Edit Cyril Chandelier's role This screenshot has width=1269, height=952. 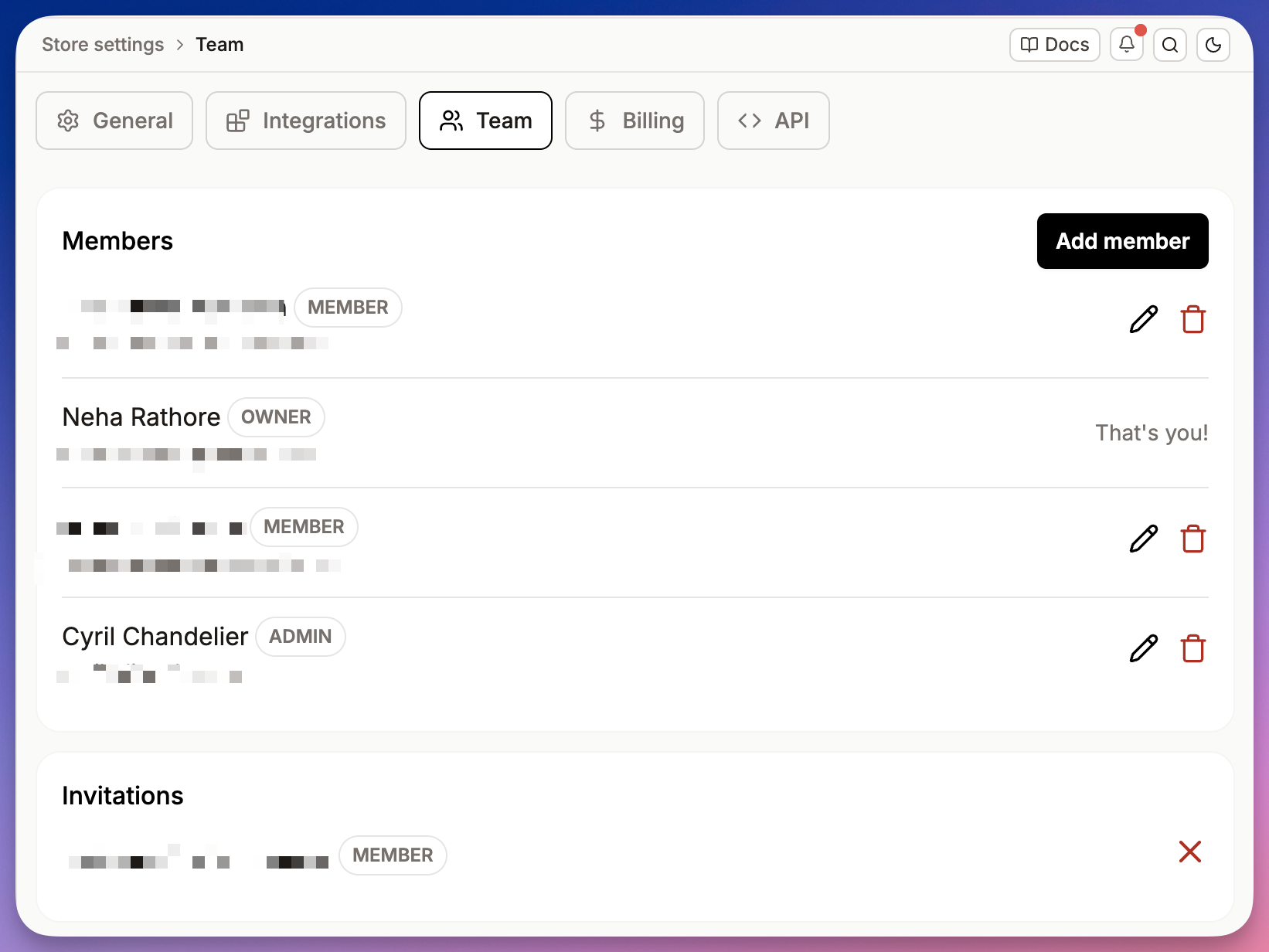(x=1144, y=648)
